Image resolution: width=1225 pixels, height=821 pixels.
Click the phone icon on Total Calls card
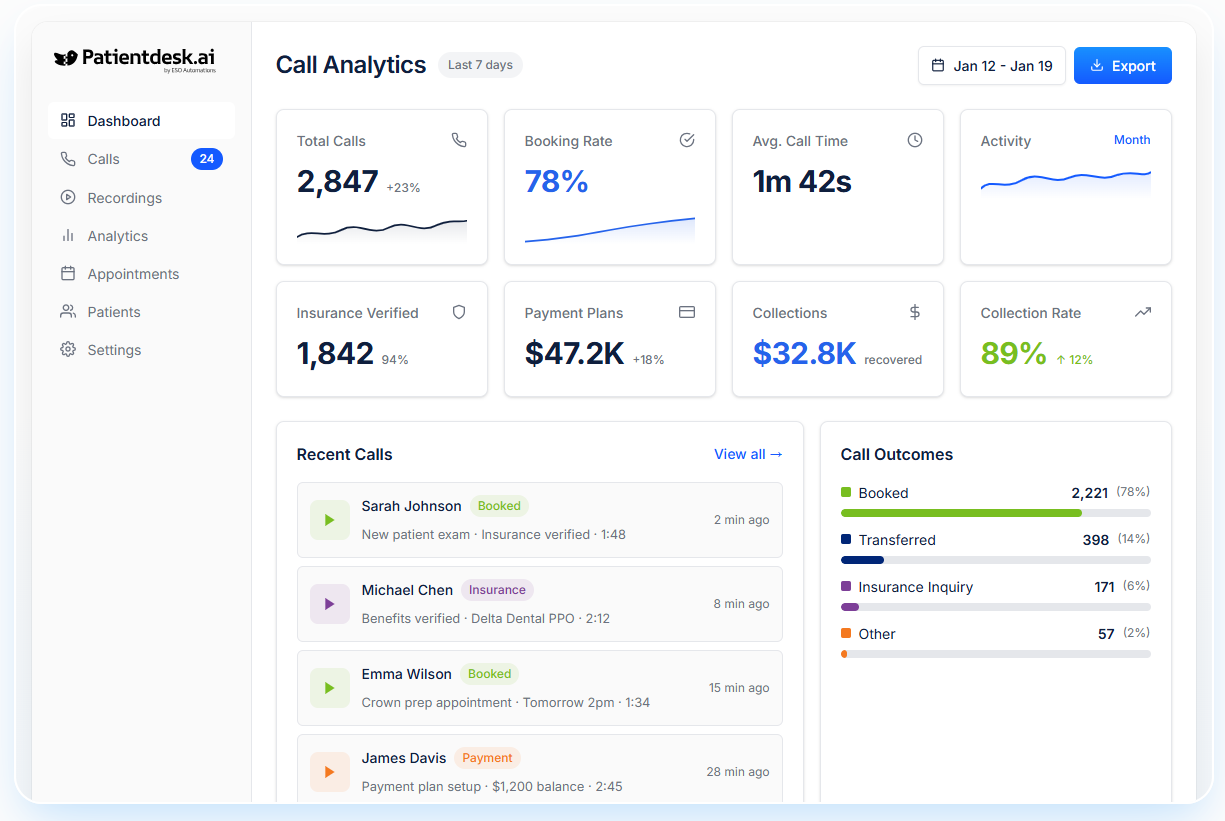459,140
